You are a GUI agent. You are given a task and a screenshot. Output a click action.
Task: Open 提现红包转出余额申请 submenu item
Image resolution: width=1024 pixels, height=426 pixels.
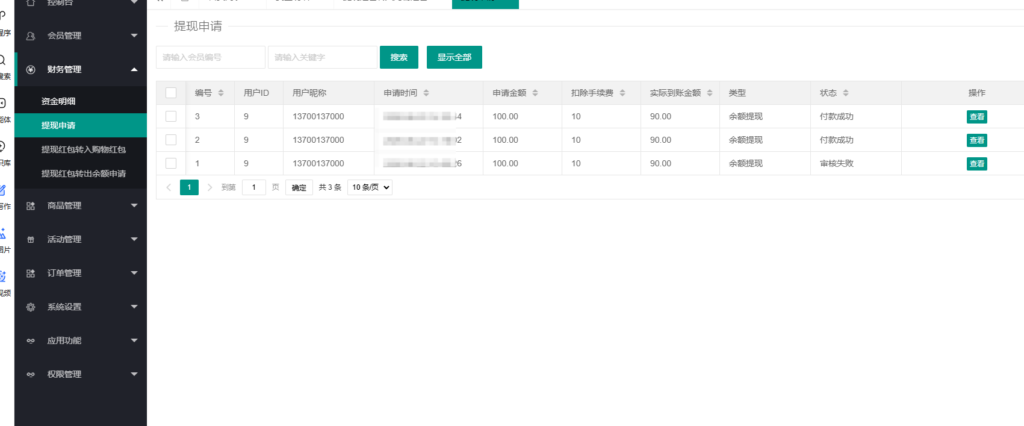(80, 174)
